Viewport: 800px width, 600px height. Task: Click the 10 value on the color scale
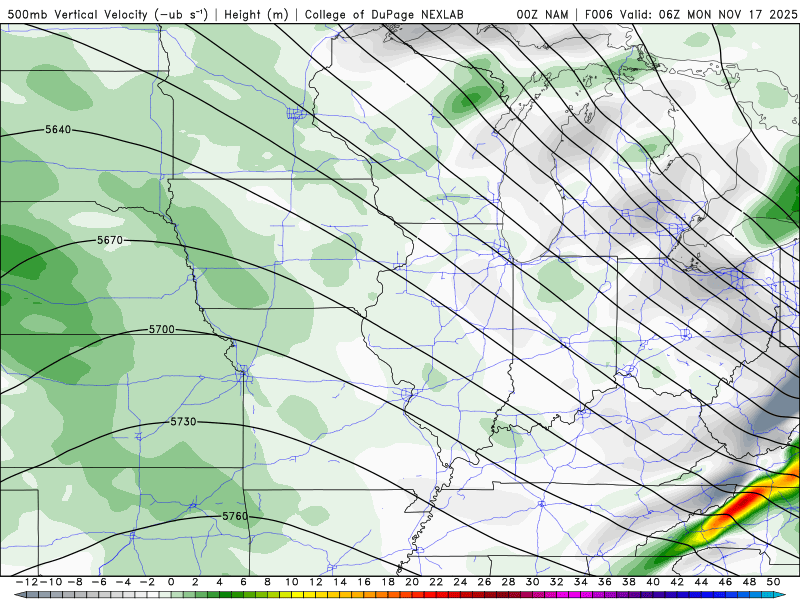click(x=291, y=582)
